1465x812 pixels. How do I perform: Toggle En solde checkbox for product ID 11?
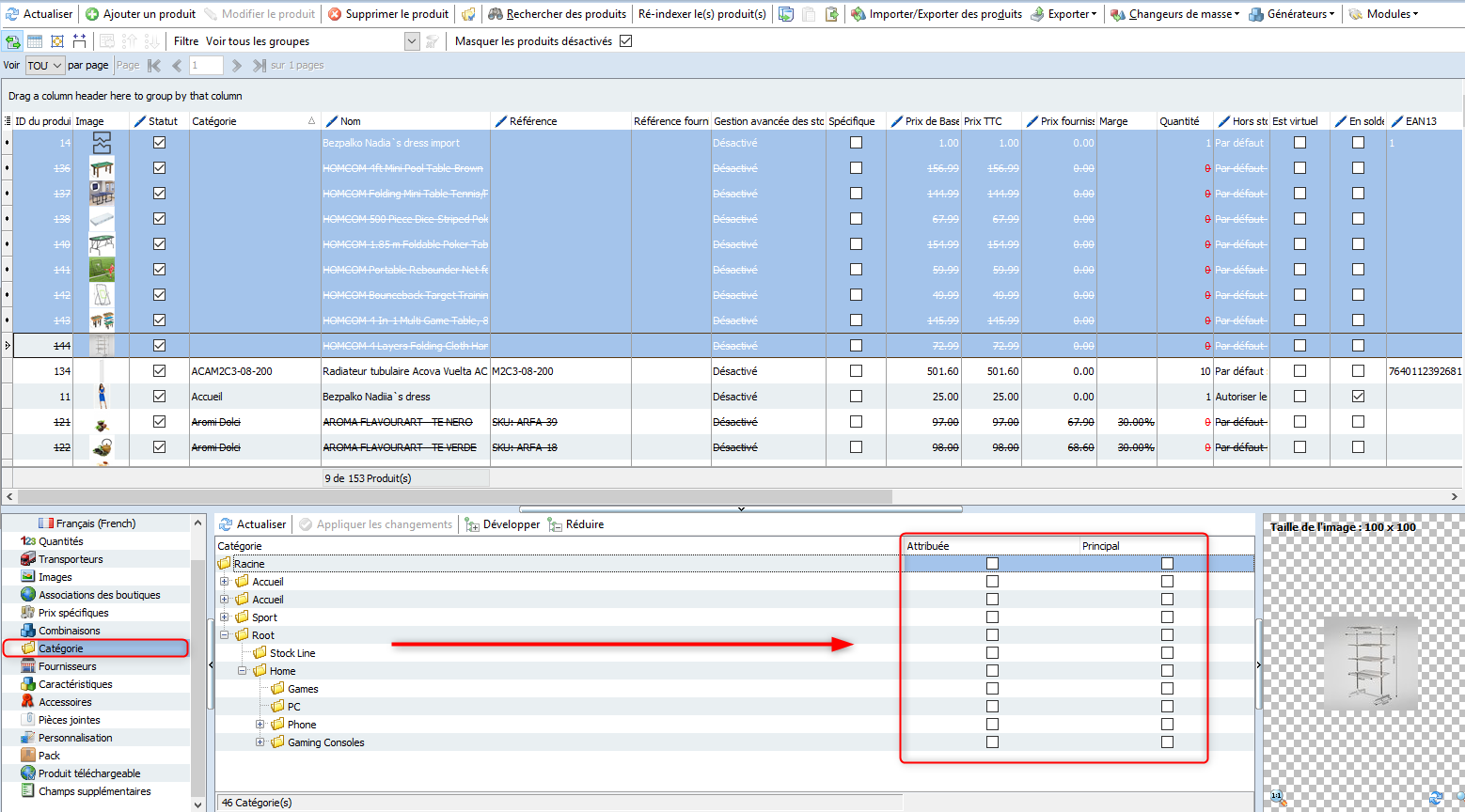1358,397
